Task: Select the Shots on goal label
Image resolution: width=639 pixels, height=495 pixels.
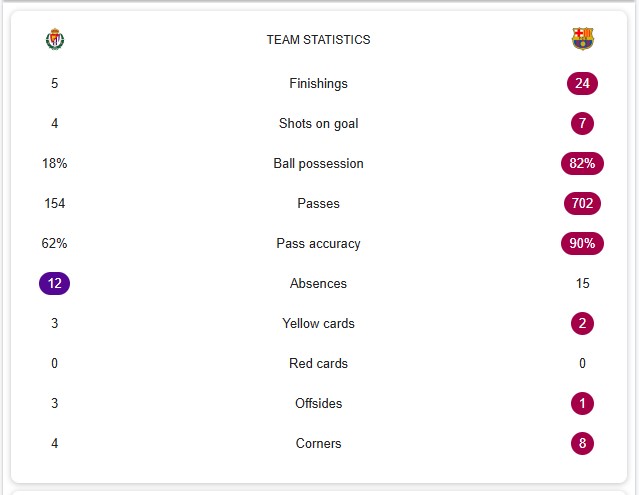Action: point(318,123)
